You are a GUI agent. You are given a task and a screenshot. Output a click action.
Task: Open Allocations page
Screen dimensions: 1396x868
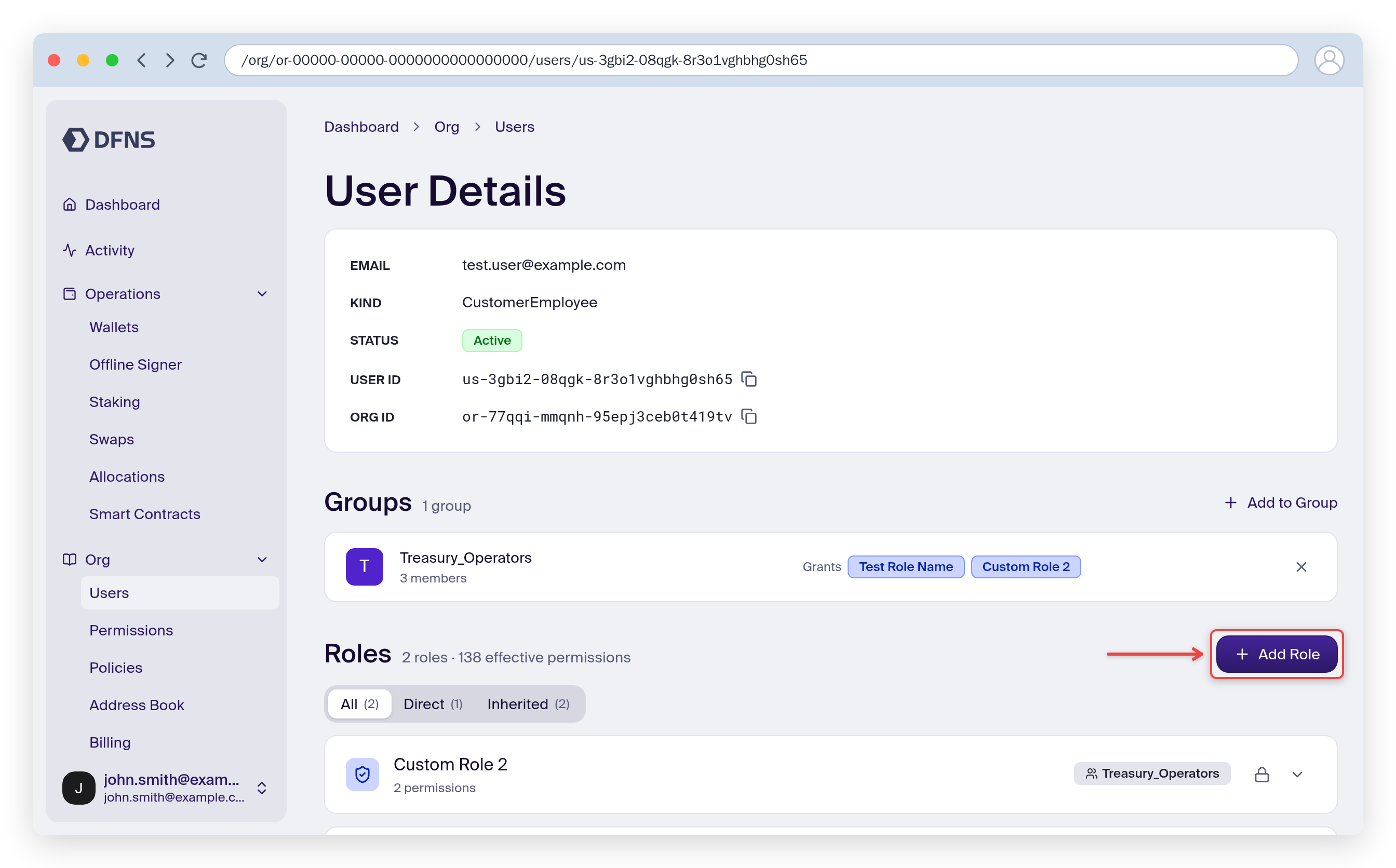127,477
